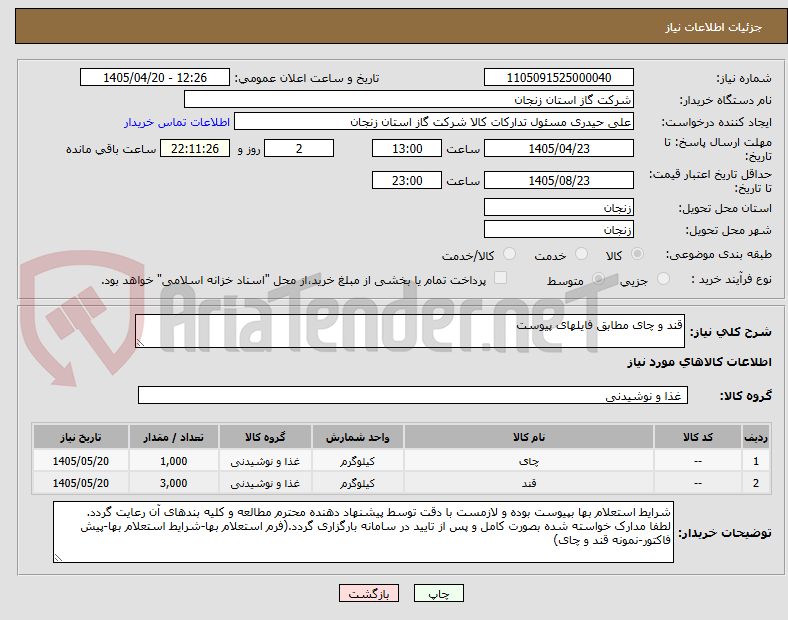Click unit کیلوگرم in the قند row

click(357, 483)
